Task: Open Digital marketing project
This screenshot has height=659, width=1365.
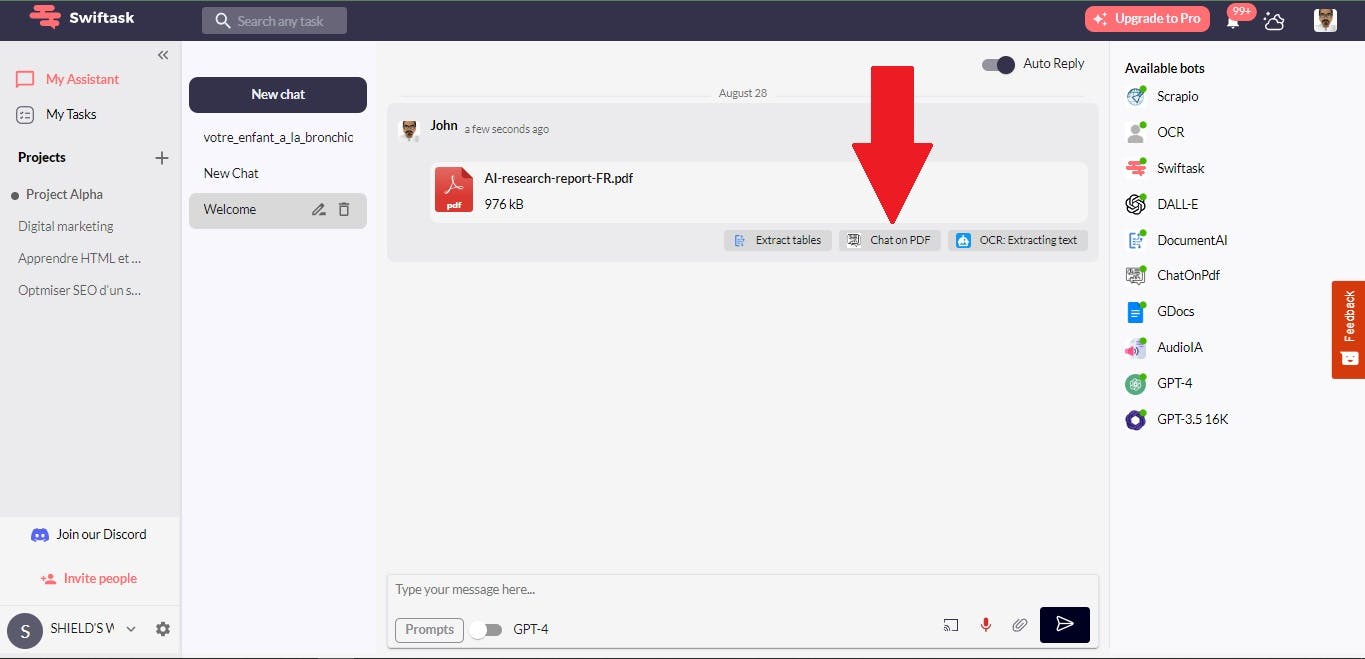Action: click(x=66, y=226)
